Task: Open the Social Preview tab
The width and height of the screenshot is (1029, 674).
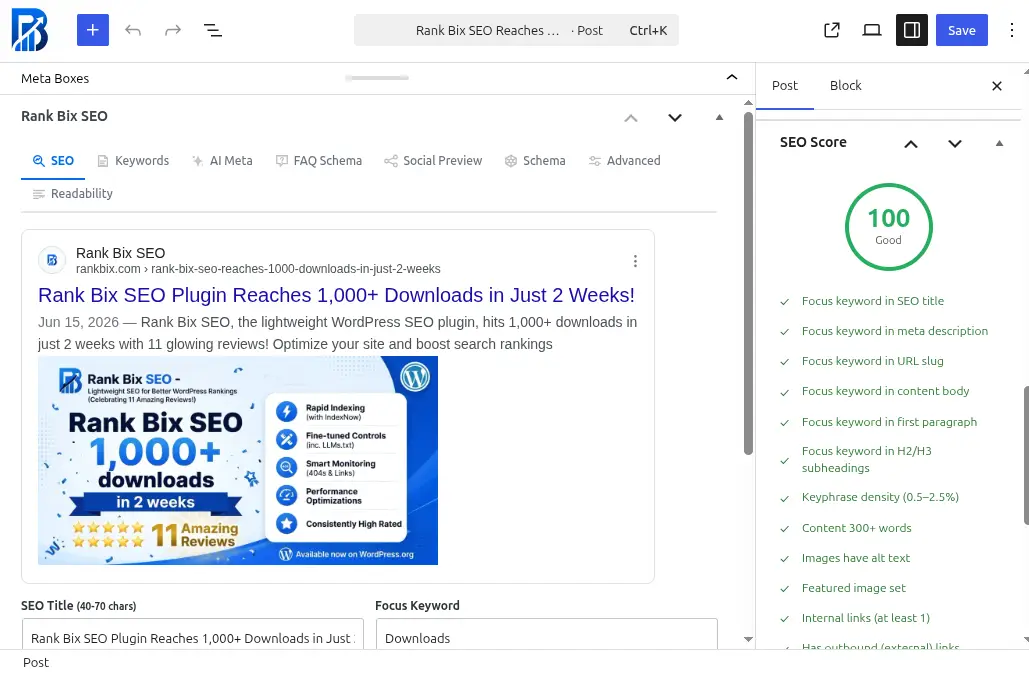Action: [433, 161]
